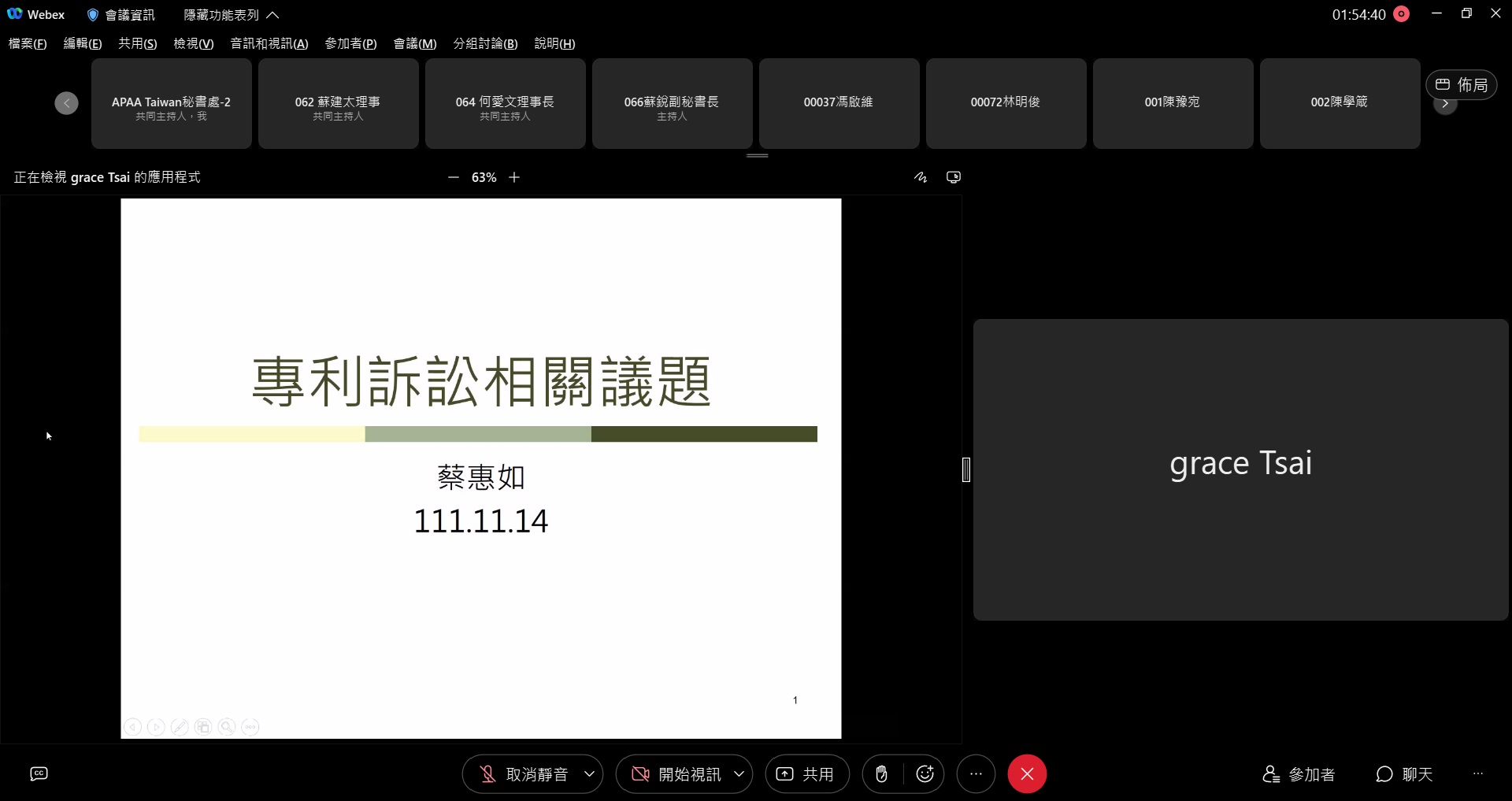Image resolution: width=1512 pixels, height=801 pixels.
Task: Open the 檢視(V) menu
Action: [194, 43]
